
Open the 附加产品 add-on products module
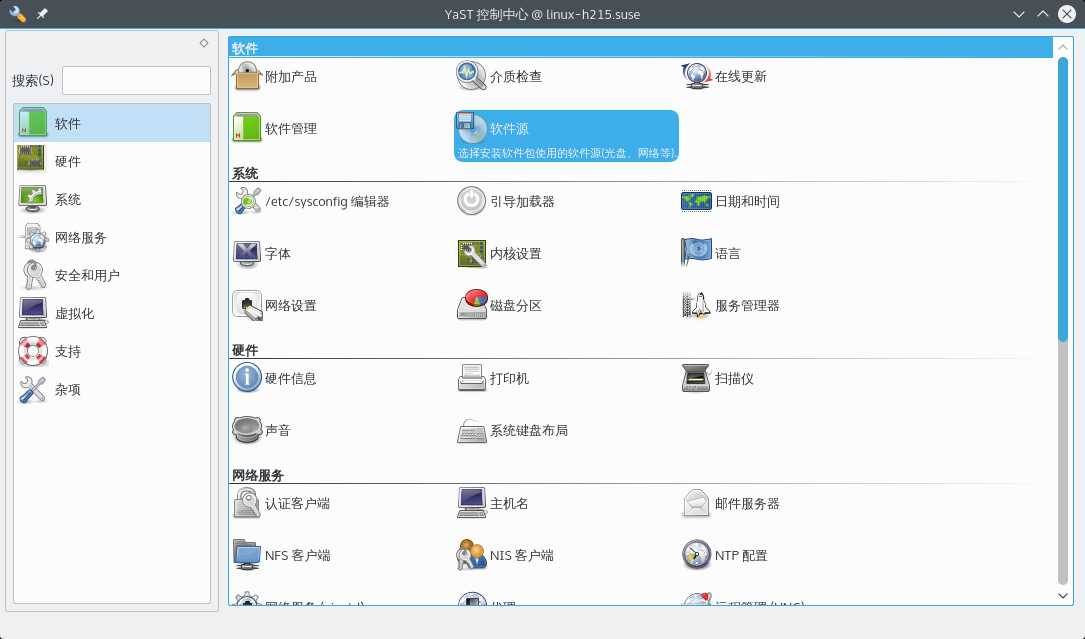pos(275,76)
